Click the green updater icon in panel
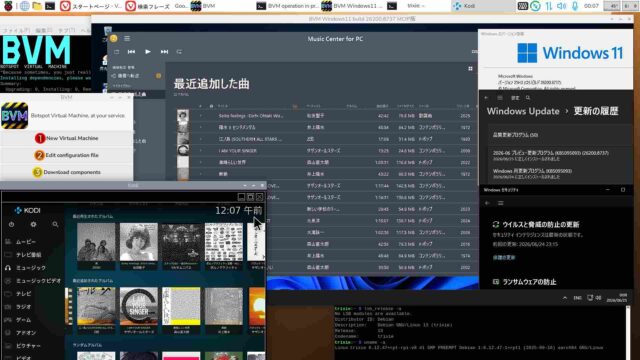Screen dimensions: 640x360 pos(535,6)
